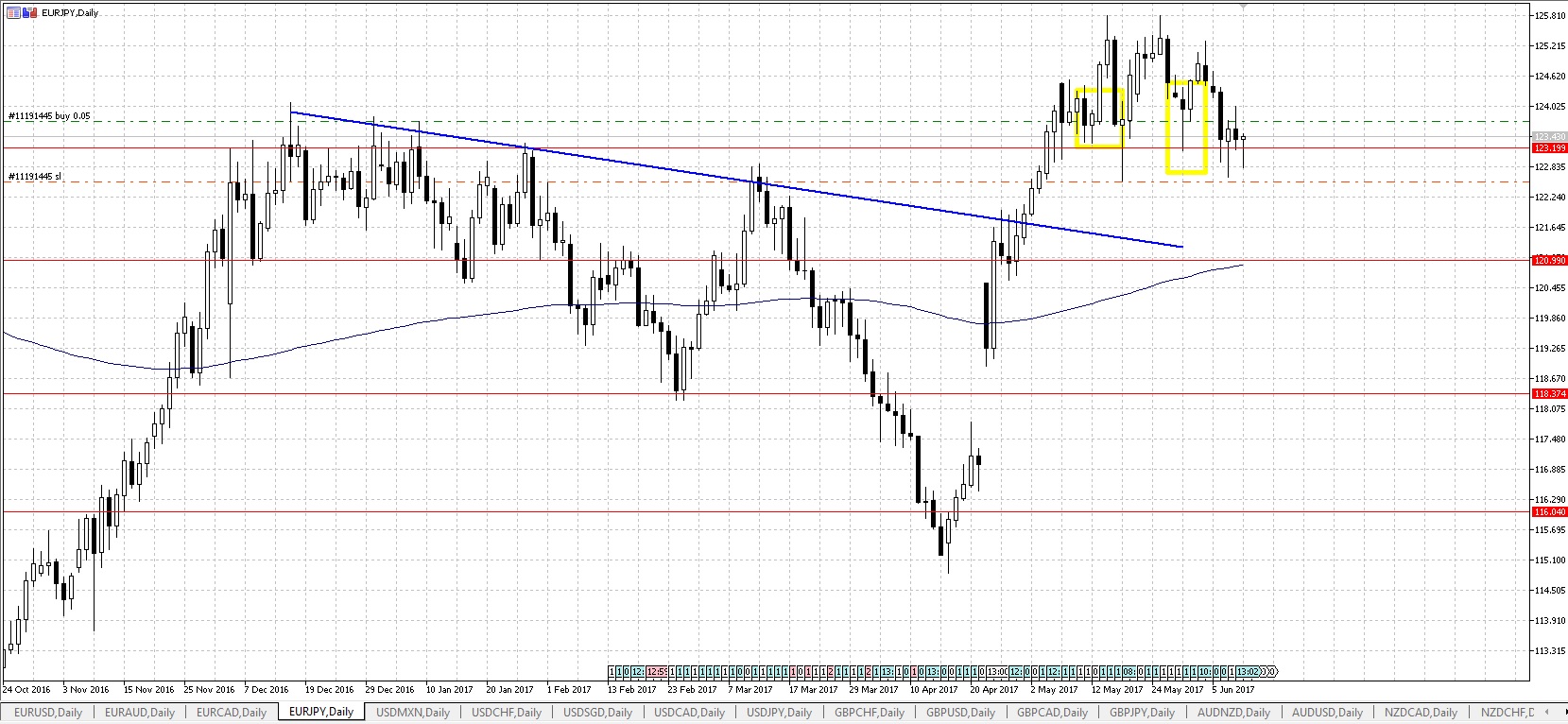Viewport: 1568px width, 724px height.
Task: Click the 122.240 price scale value
Action: 1551,198
